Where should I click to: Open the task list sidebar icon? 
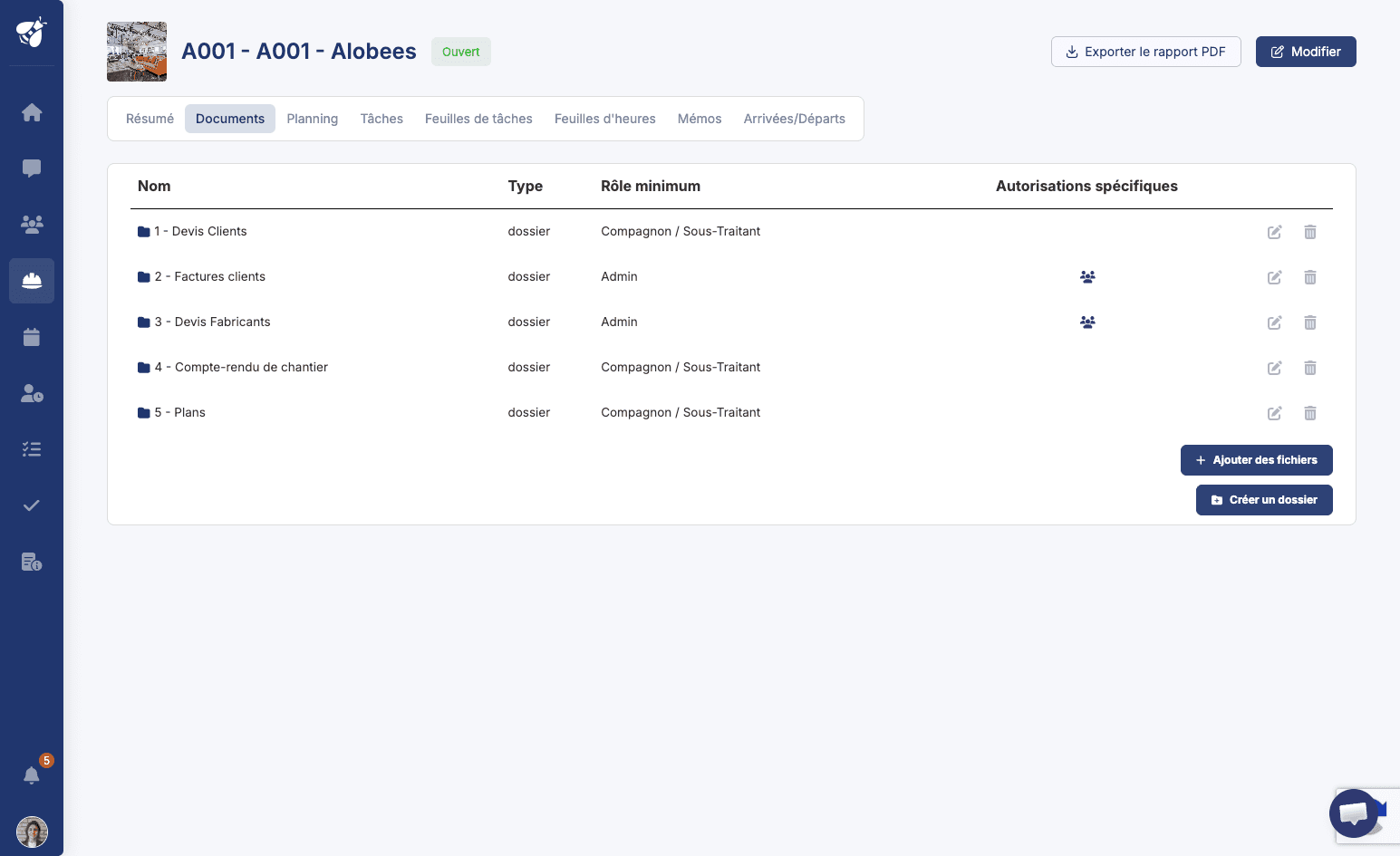pyautogui.click(x=32, y=449)
